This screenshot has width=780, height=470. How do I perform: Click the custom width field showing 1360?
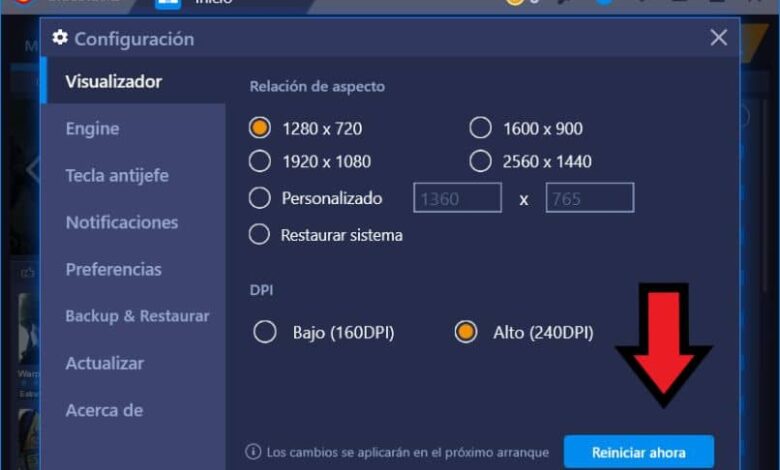(x=457, y=198)
